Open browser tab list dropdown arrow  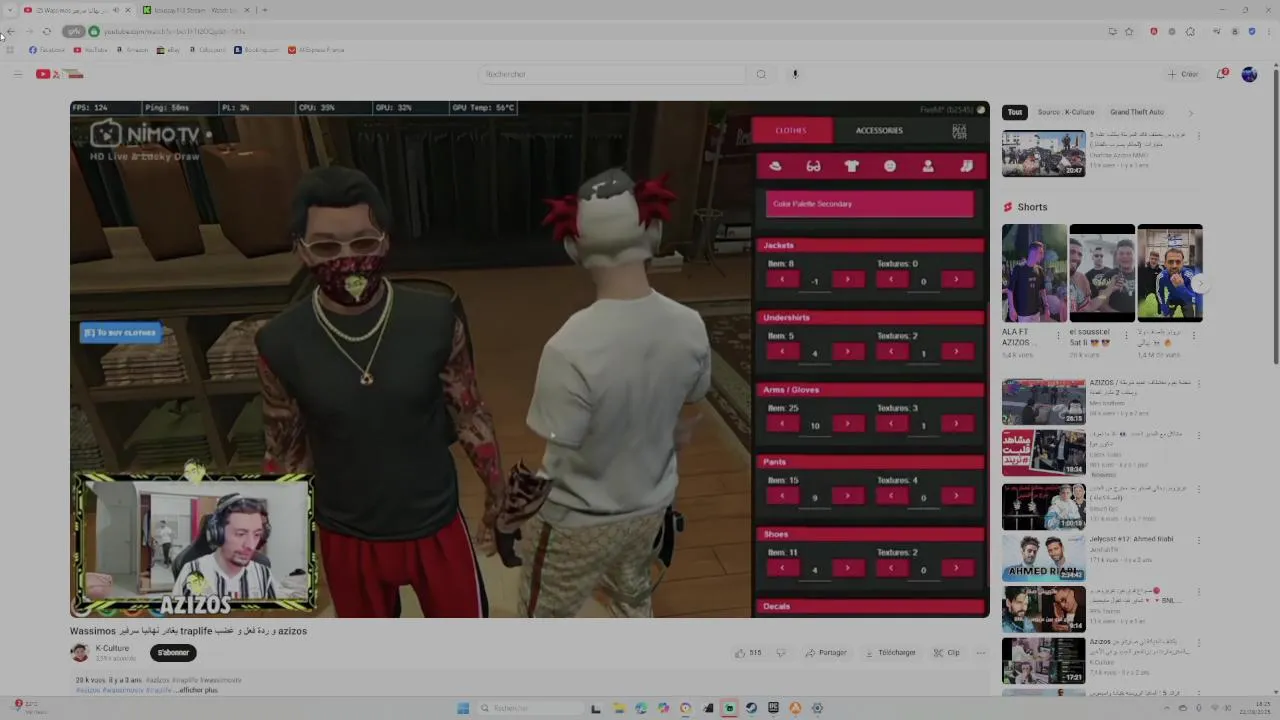click(11, 10)
